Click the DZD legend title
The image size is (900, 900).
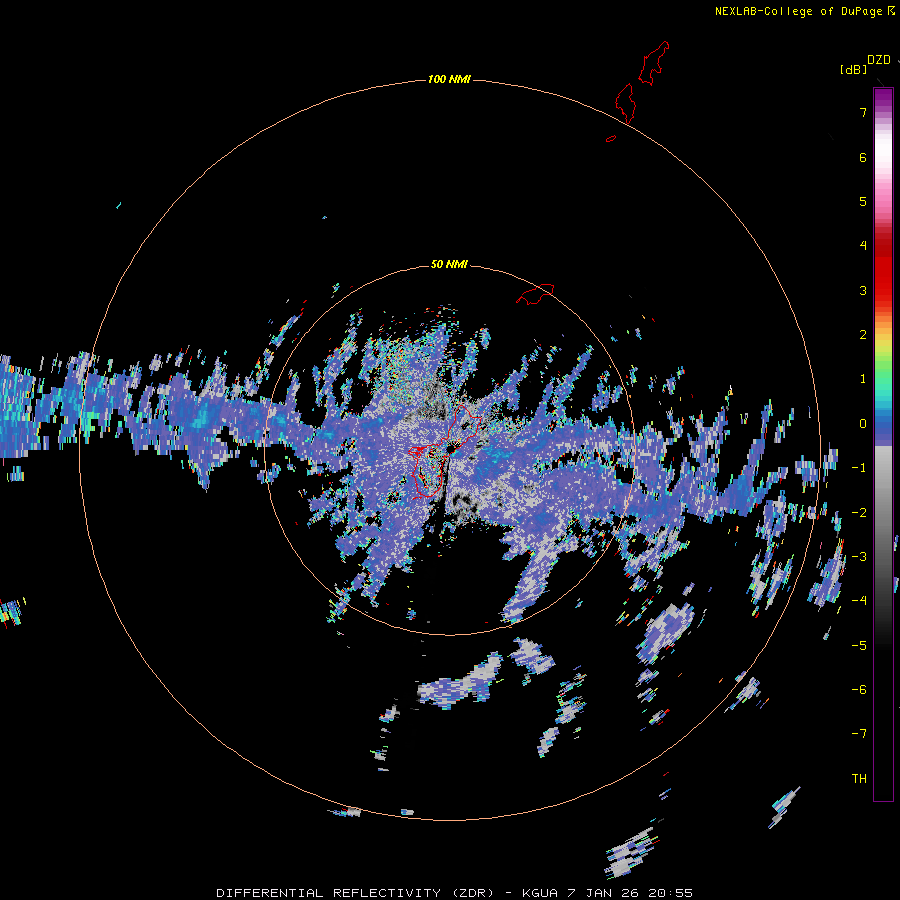pyautogui.click(x=879, y=60)
